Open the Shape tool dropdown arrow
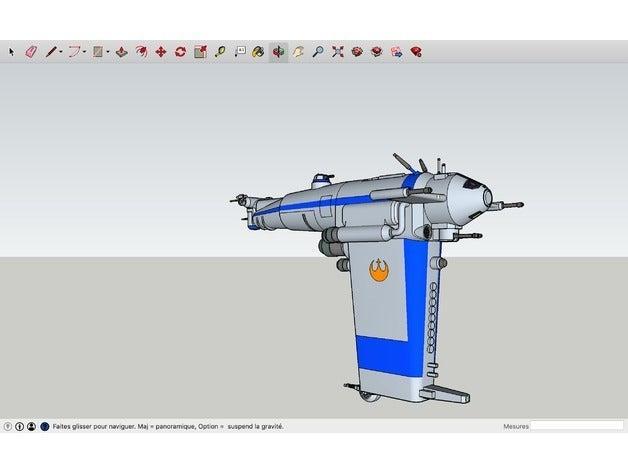Screen dimensions: 628x472 click(x=108, y=52)
